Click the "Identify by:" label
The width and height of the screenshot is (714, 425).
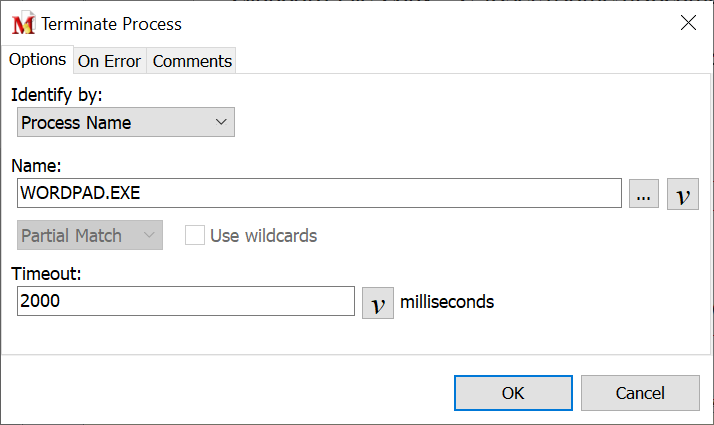57,95
